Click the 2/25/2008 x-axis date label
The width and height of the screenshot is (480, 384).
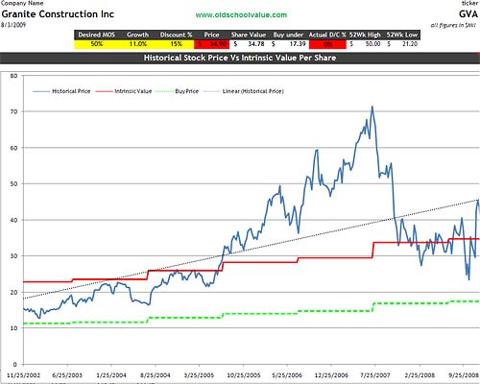[419, 375]
